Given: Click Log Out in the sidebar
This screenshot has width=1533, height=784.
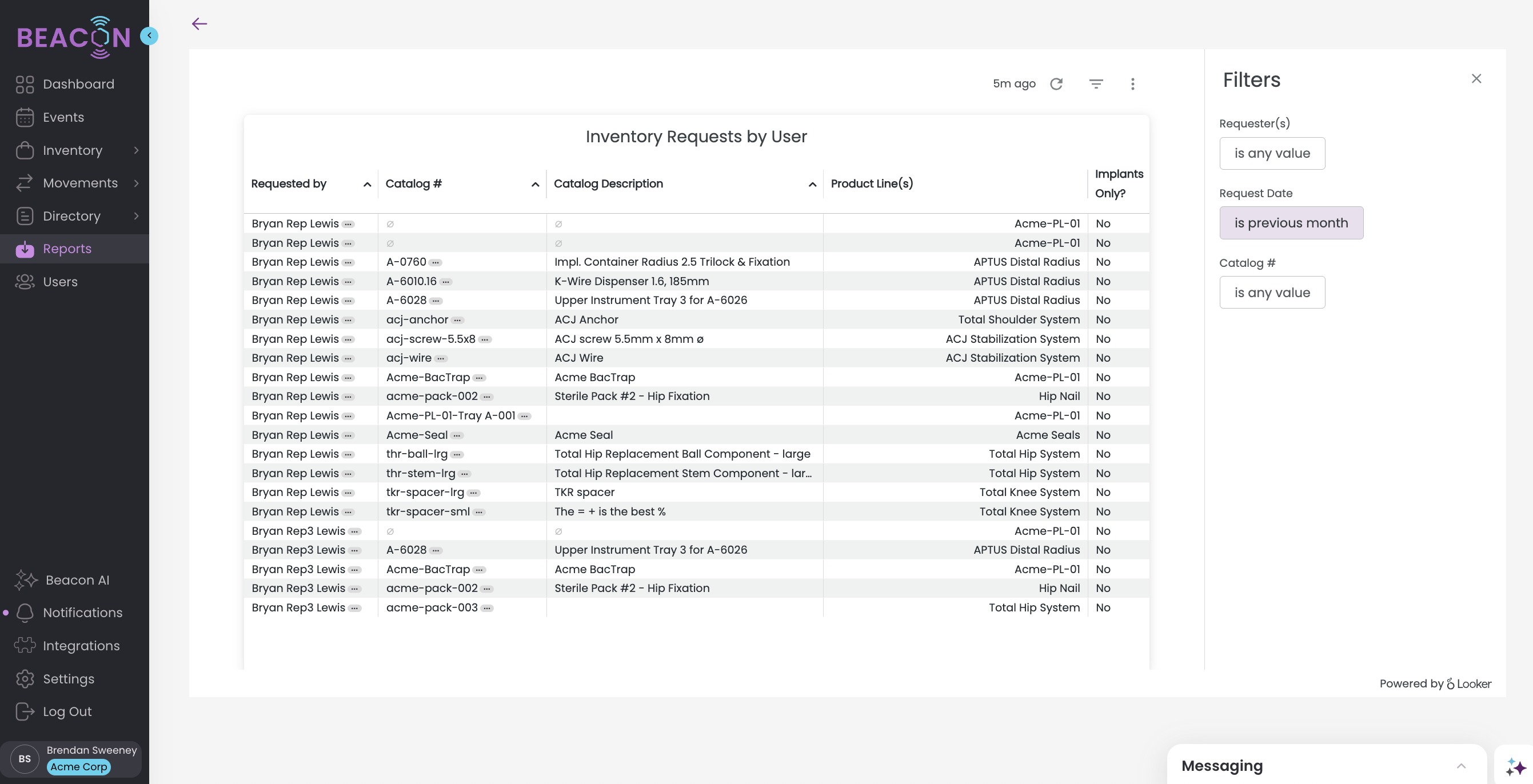Looking at the screenshot, I should 67,711.
